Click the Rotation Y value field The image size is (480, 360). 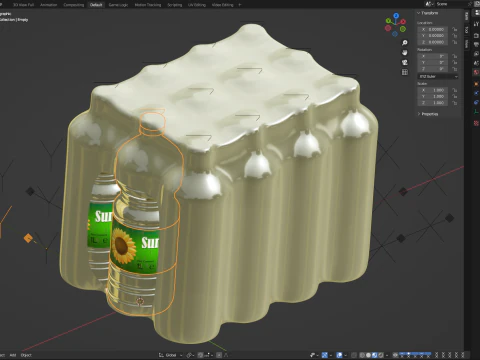click(x=433, y=62)
